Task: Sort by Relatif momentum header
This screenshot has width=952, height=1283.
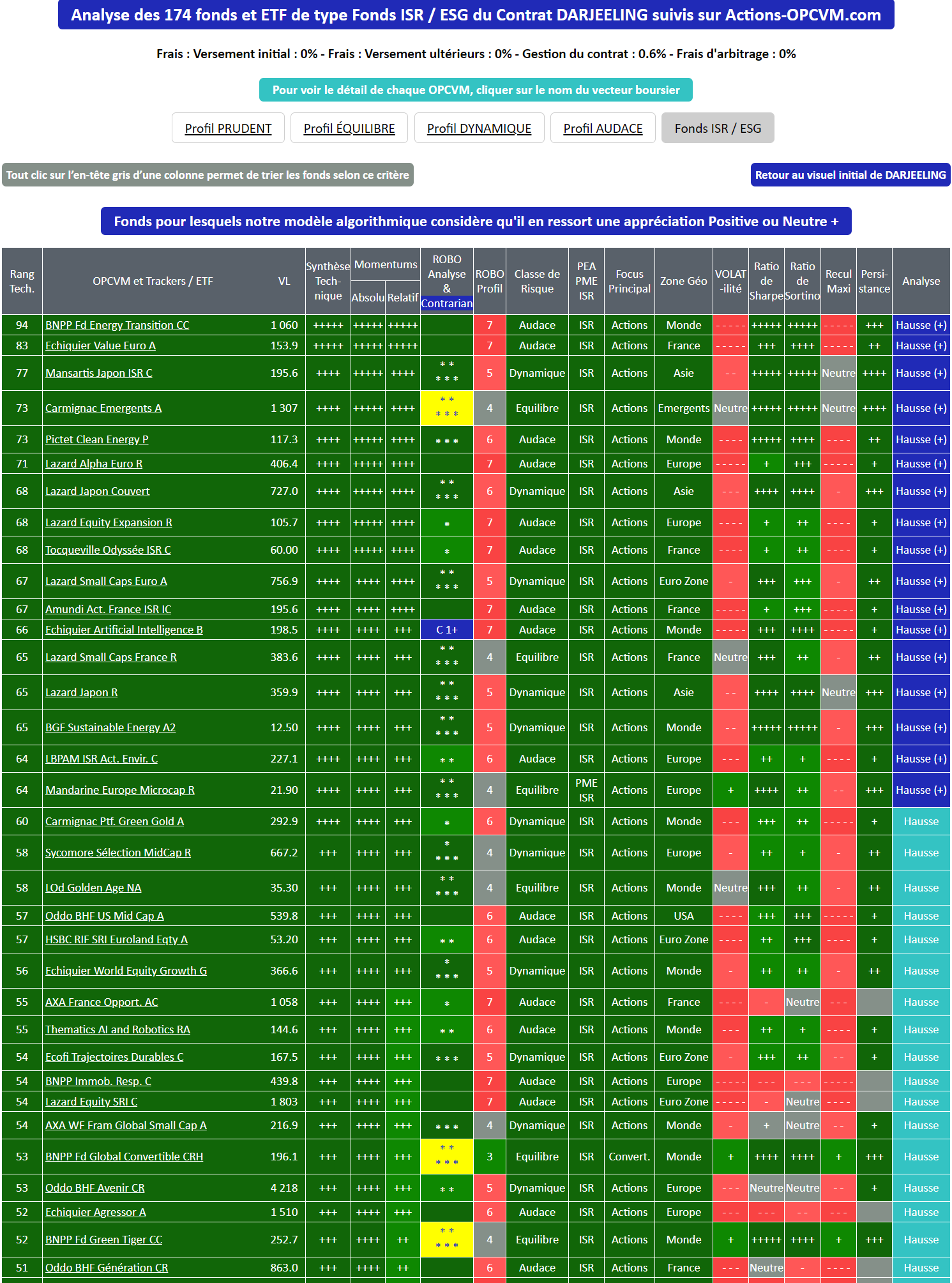Action: [403, 298]
